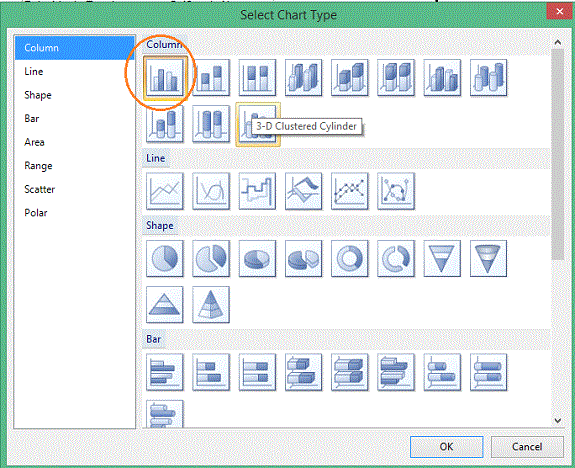Choose the flat funnel chart icon
The height and width of the screenshot is (468, 575).
point(442,259)
